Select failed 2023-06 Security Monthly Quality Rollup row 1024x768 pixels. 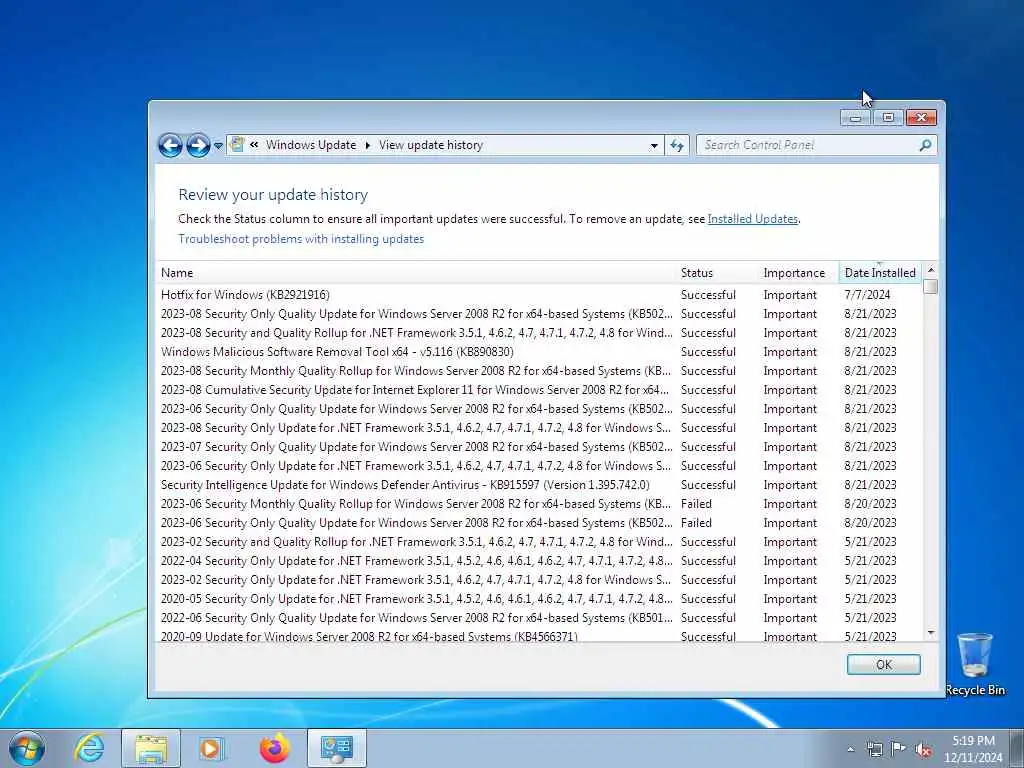(x=539, y=504)
